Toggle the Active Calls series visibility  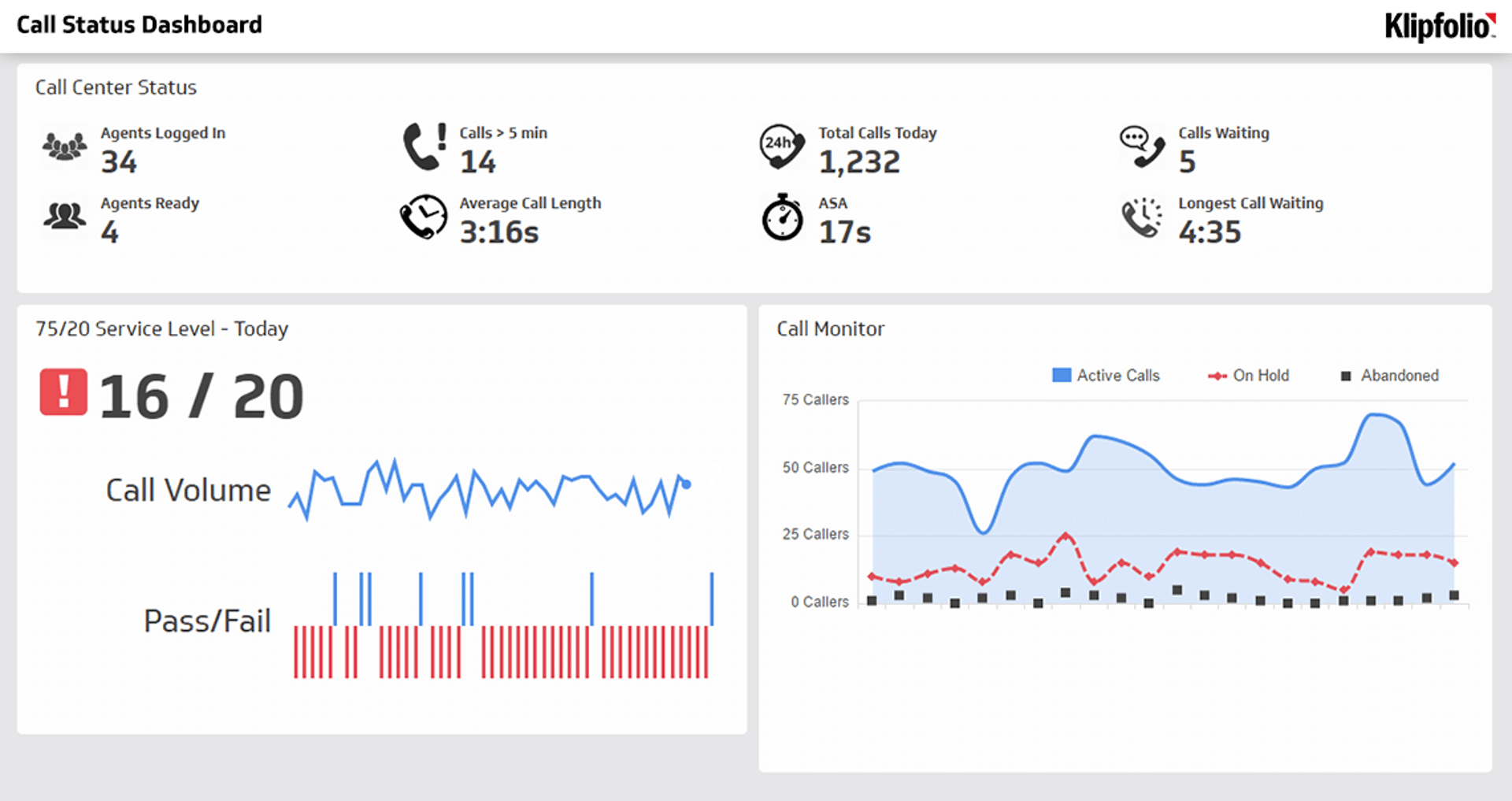click(1106, 376)
